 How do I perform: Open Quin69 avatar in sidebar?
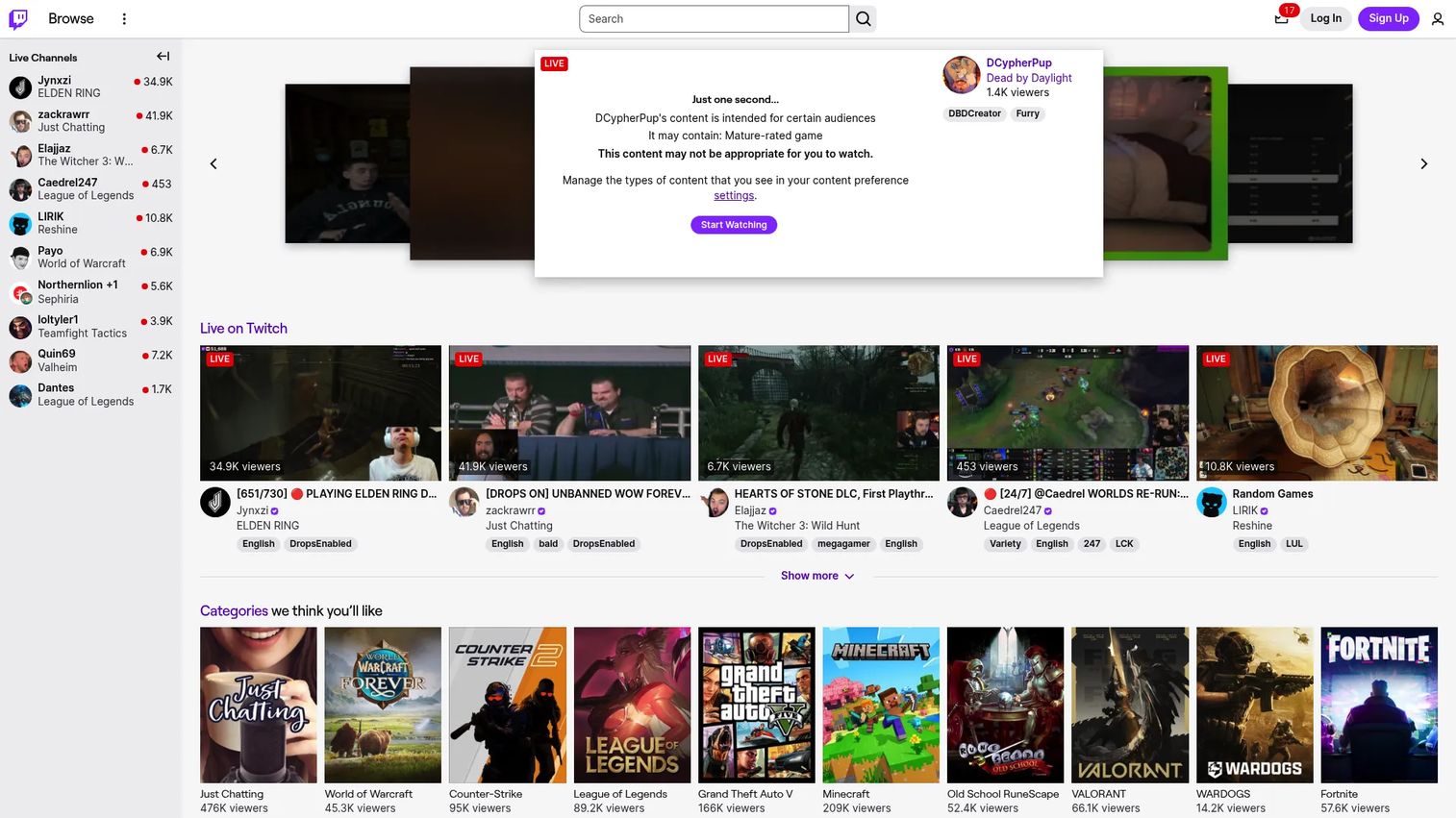click(20, 360)
